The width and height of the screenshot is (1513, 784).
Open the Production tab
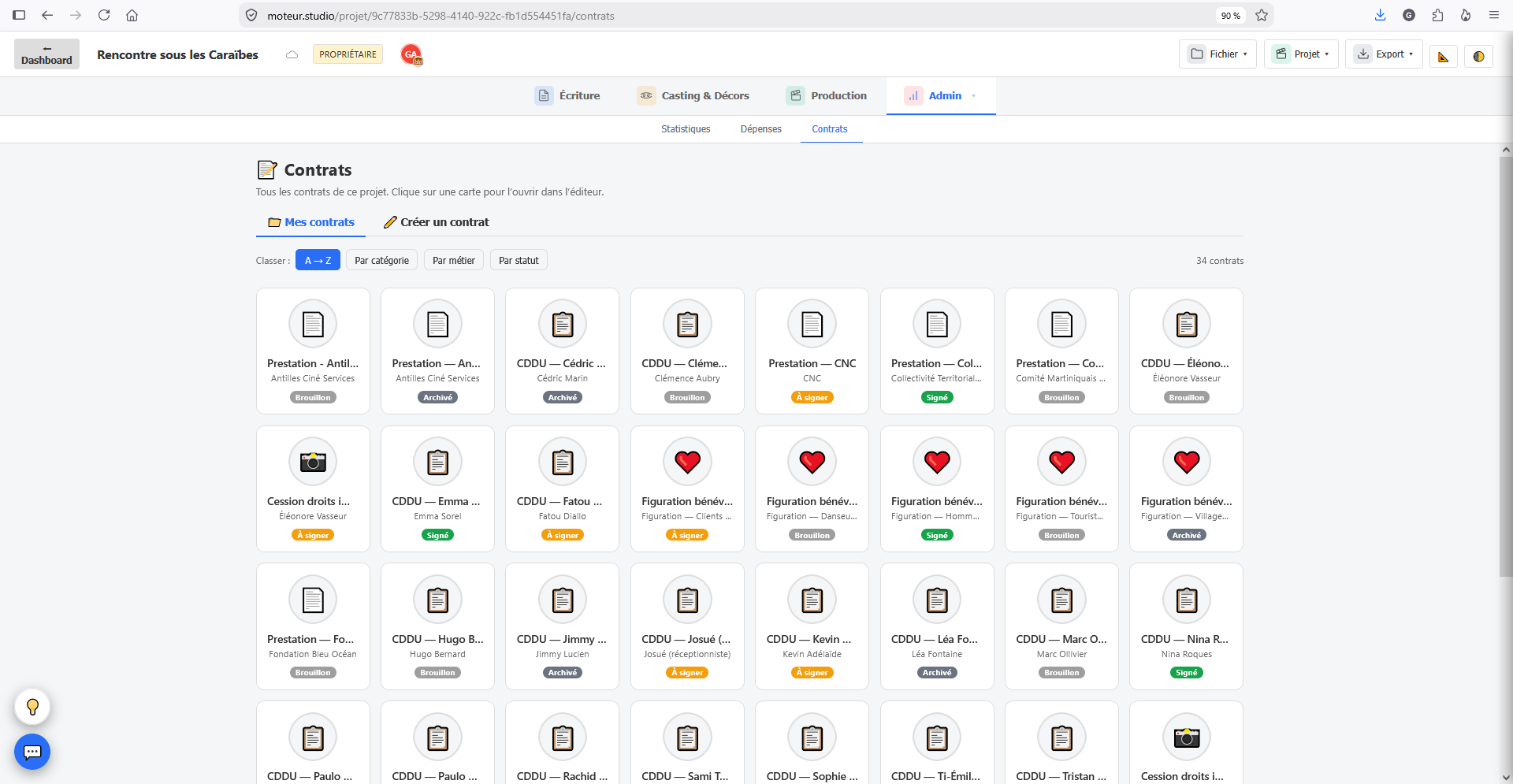pos(827,96)
